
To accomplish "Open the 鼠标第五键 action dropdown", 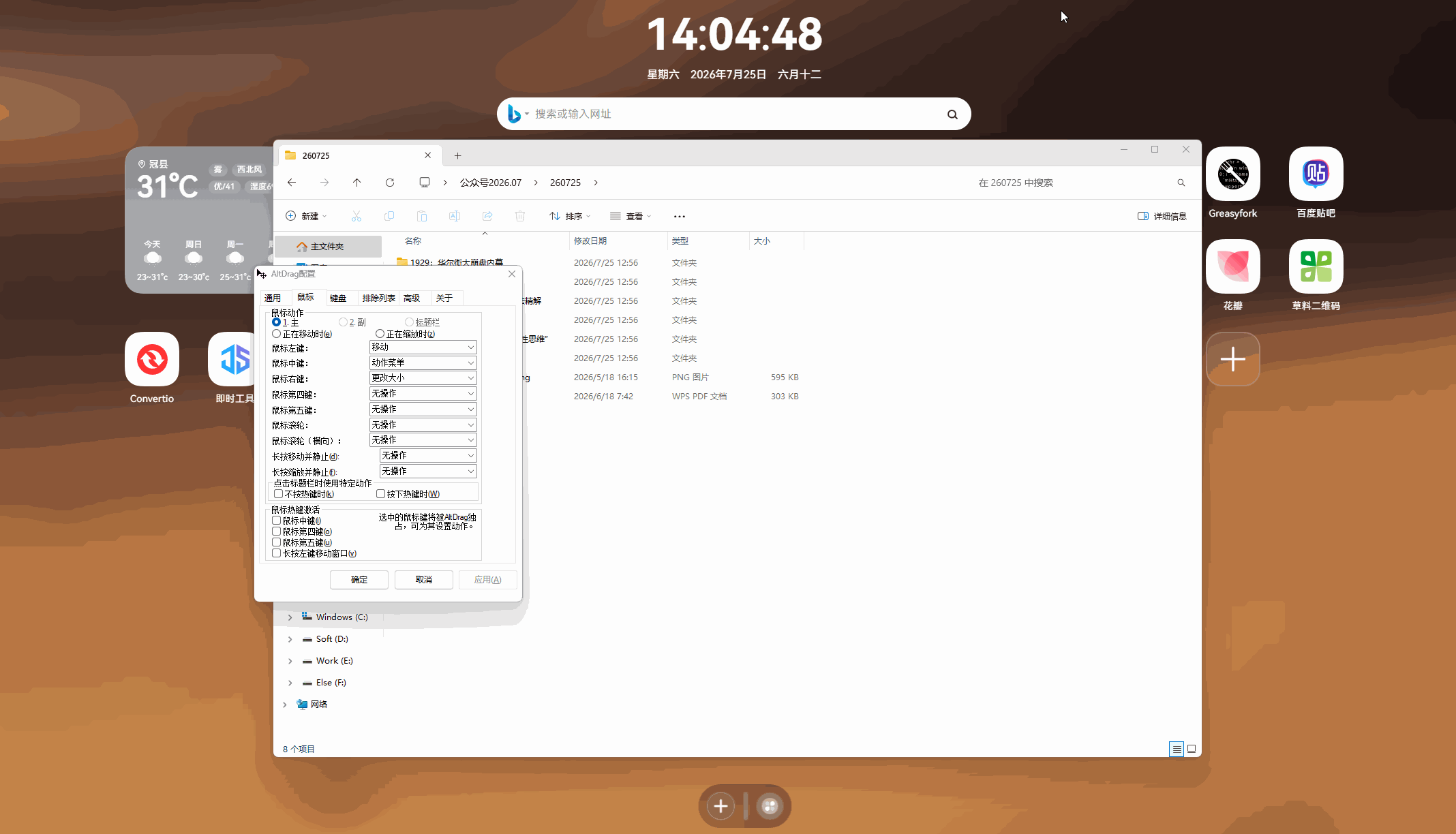I will (x=423, y=410).
